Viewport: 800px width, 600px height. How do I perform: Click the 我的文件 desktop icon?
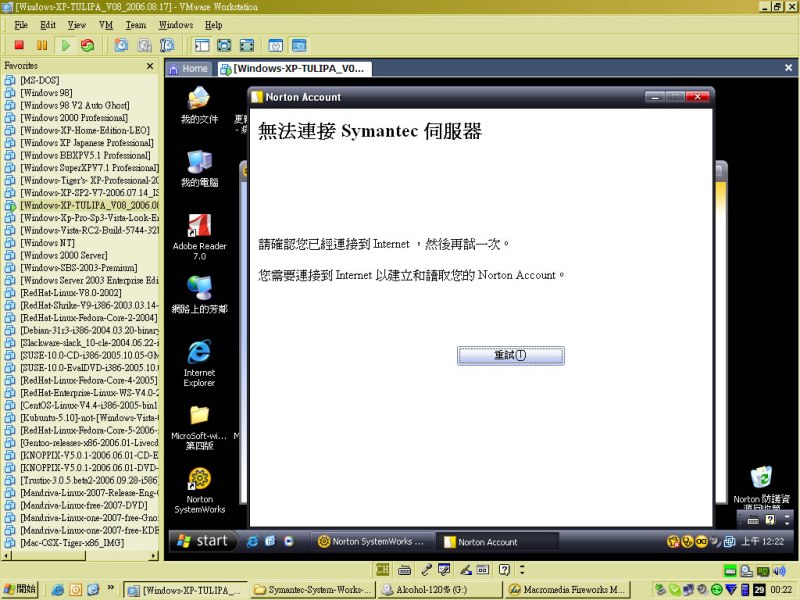pyautogui.click(x=199, y=106)
